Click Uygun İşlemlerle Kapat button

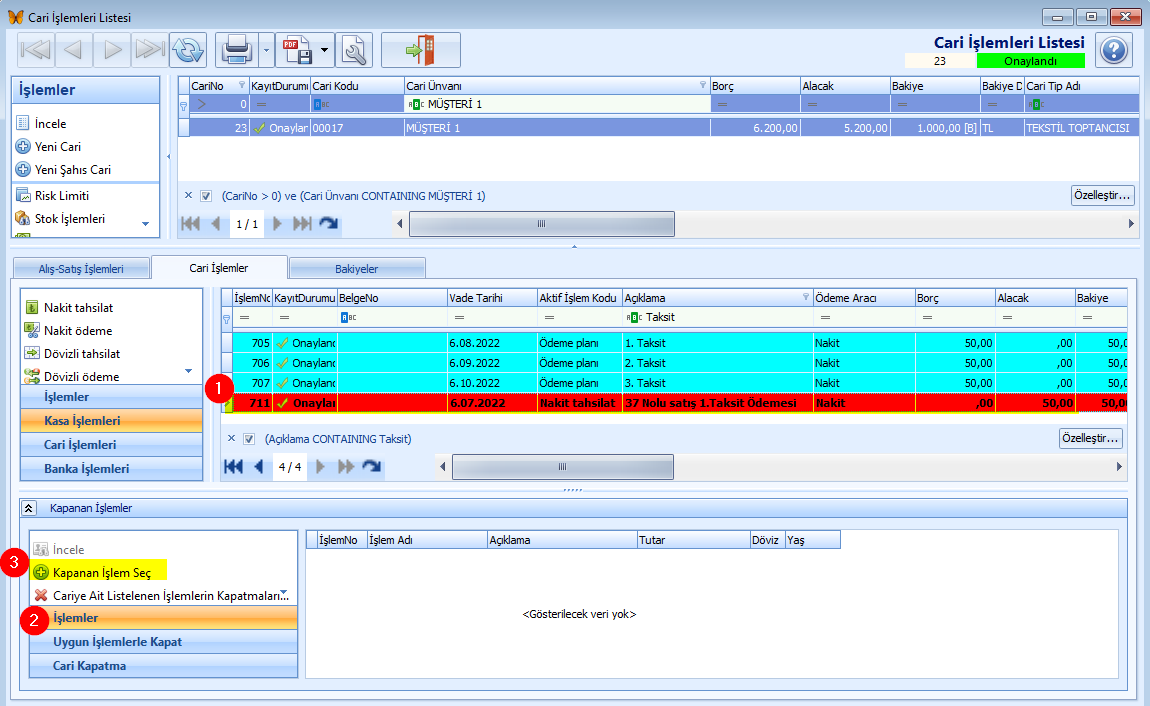pyautogui.click(x=117, y=642)
